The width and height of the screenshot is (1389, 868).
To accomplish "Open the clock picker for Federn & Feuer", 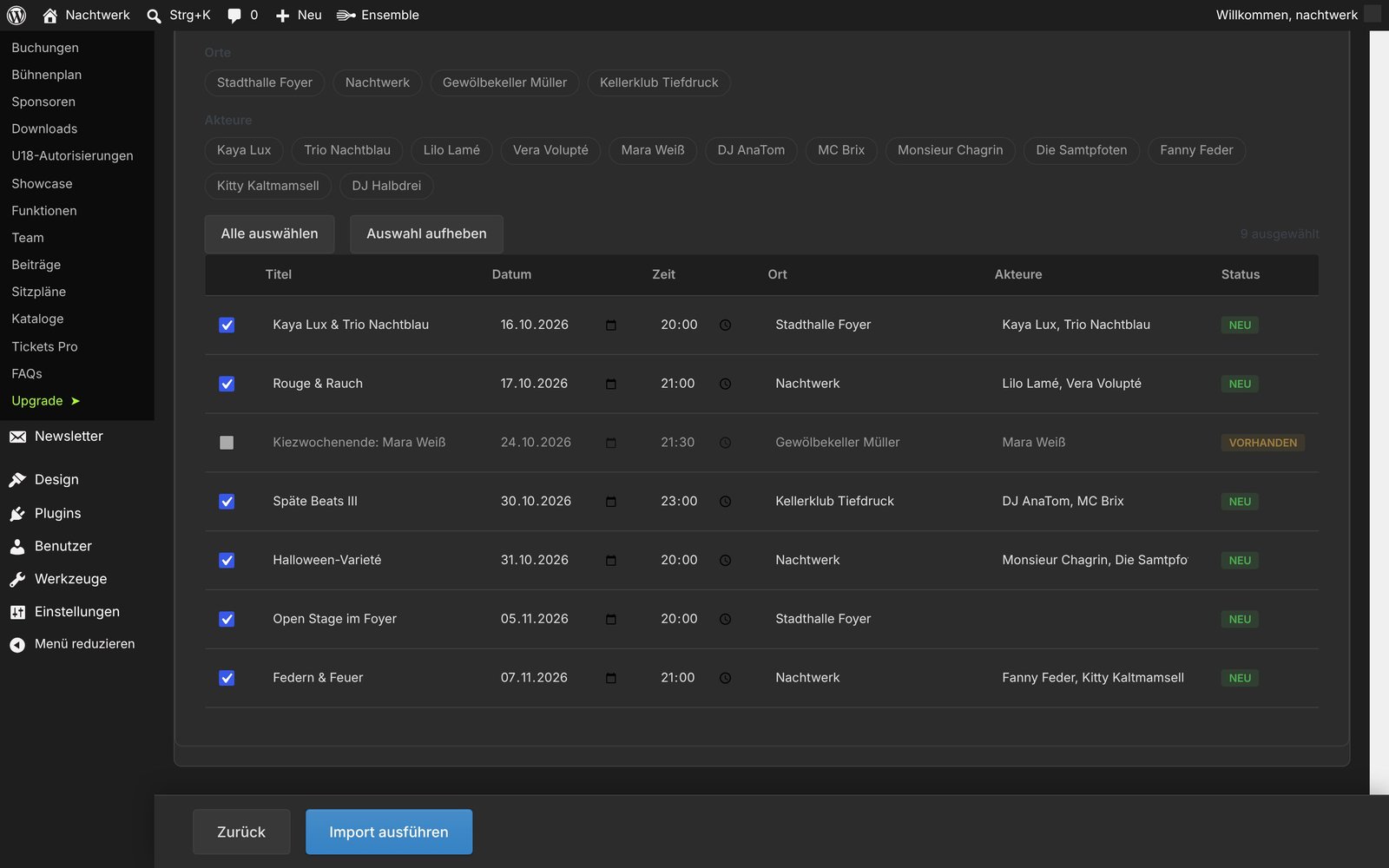I will 725,678.
